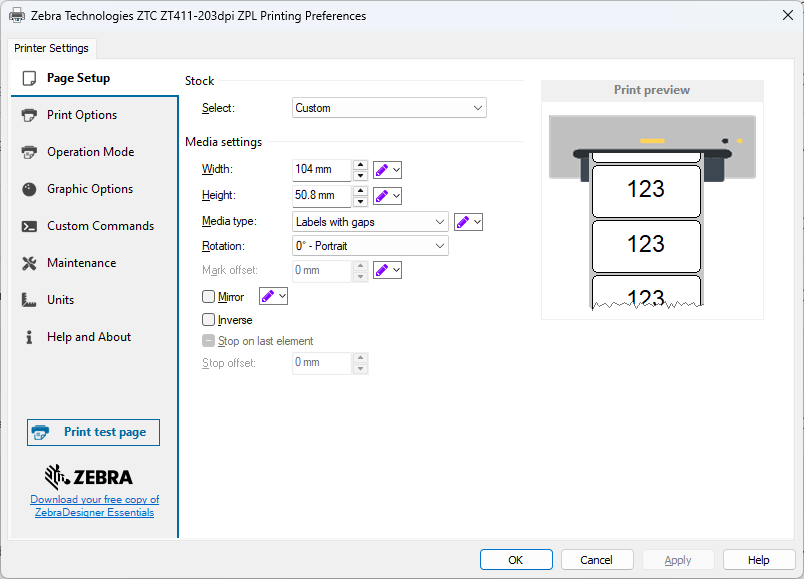Screen dimensions: 804x579
Task: Click the Operation Mode icon
Action: pyautogui.click(x=29, y=152)
